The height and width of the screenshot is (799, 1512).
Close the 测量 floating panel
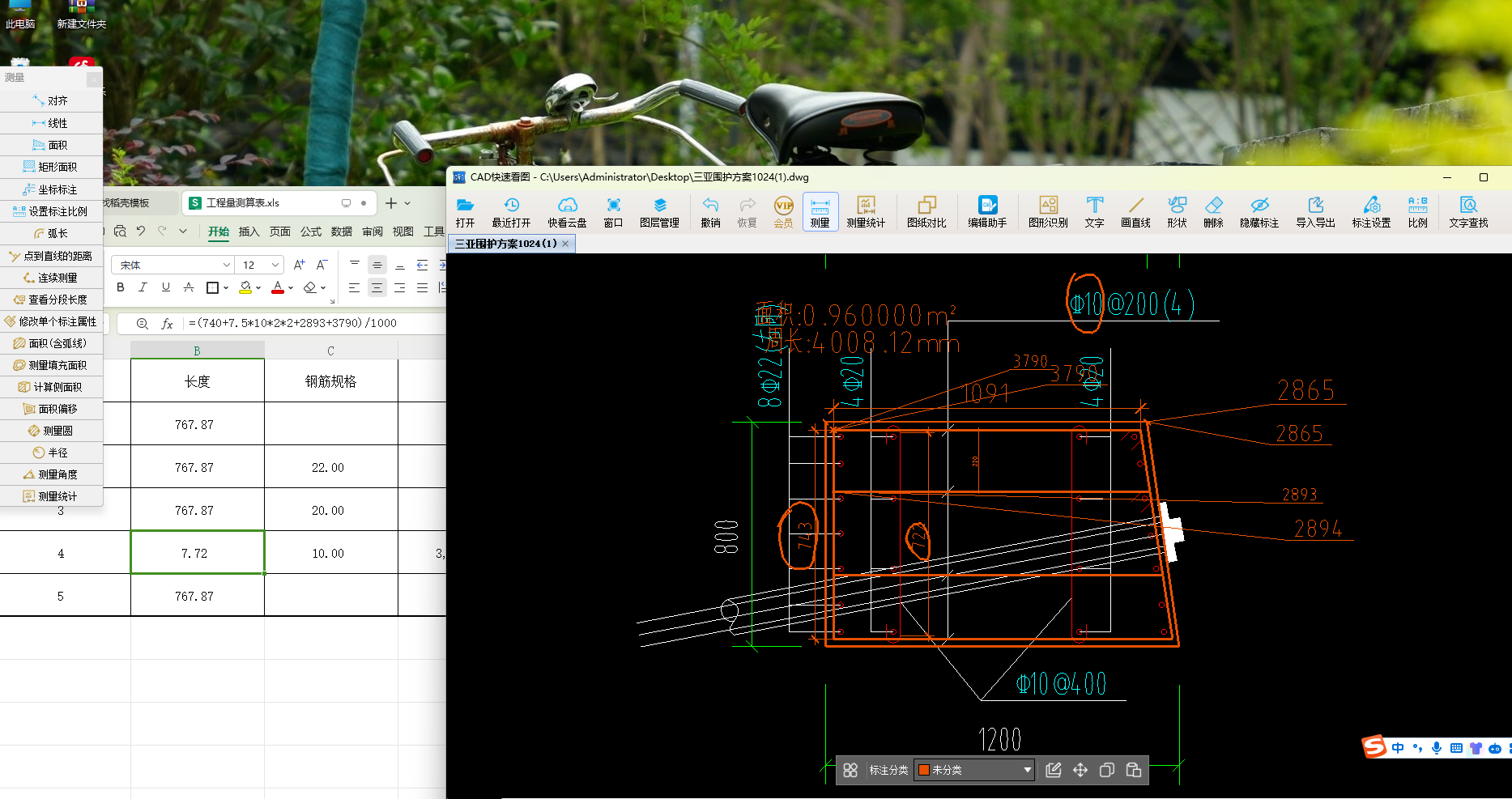click(x=94, y=79)
